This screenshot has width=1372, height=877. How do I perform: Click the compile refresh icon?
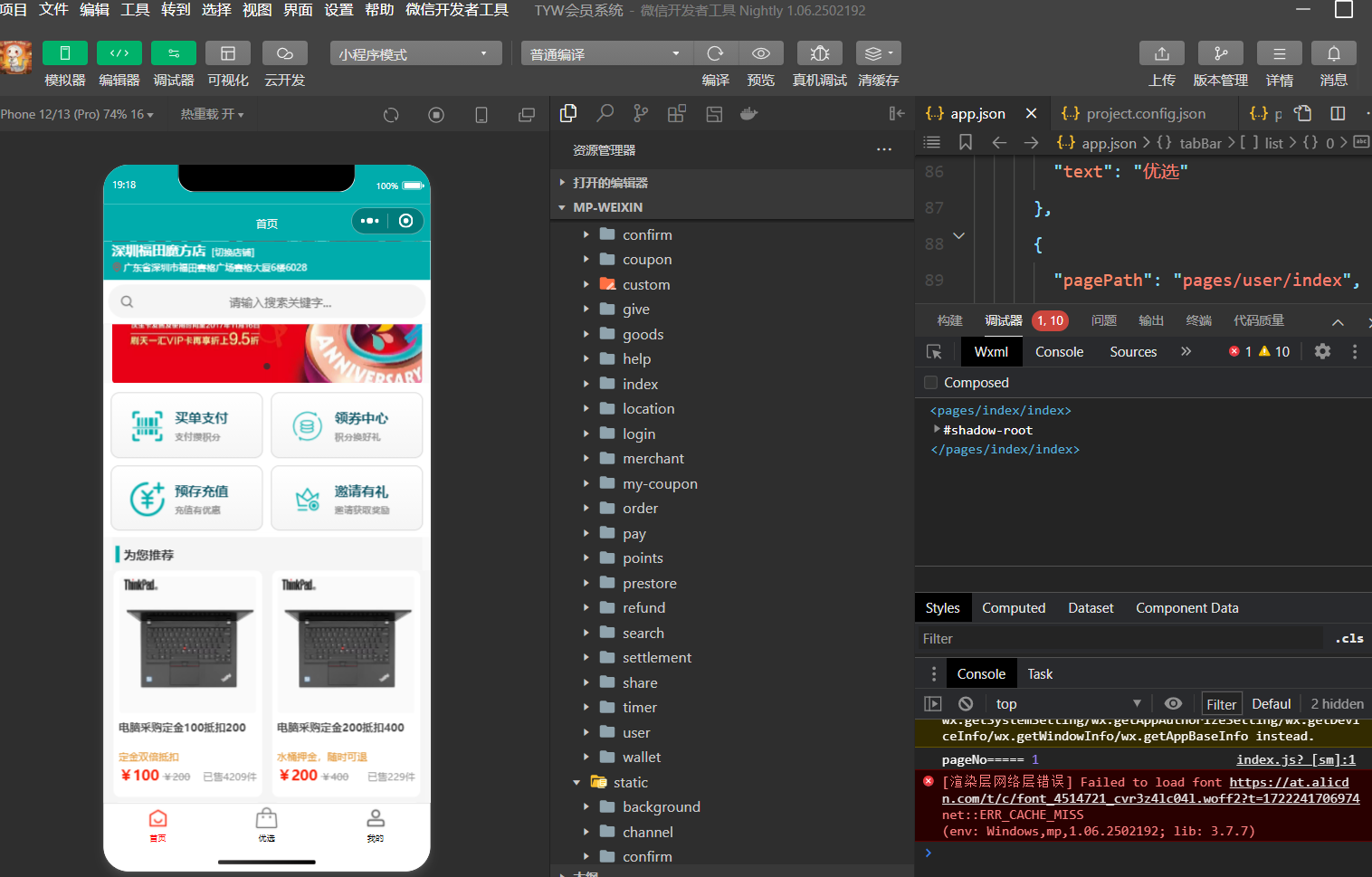tap(716, 53)
